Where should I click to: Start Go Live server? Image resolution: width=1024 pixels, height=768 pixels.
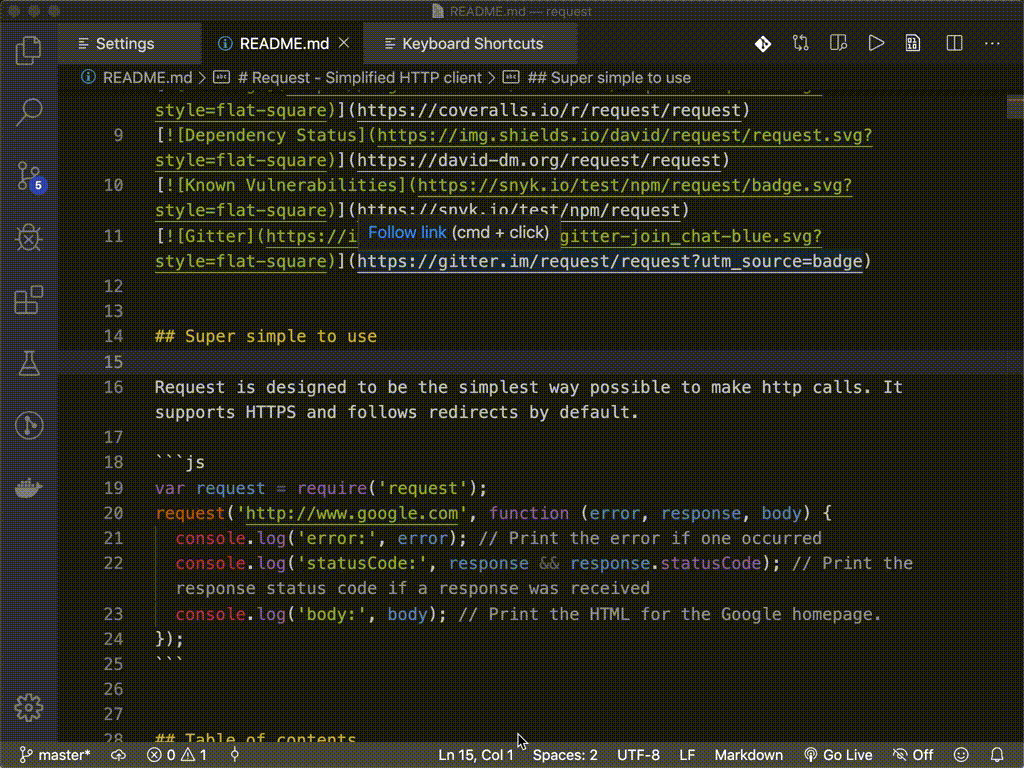click(839, 755)
